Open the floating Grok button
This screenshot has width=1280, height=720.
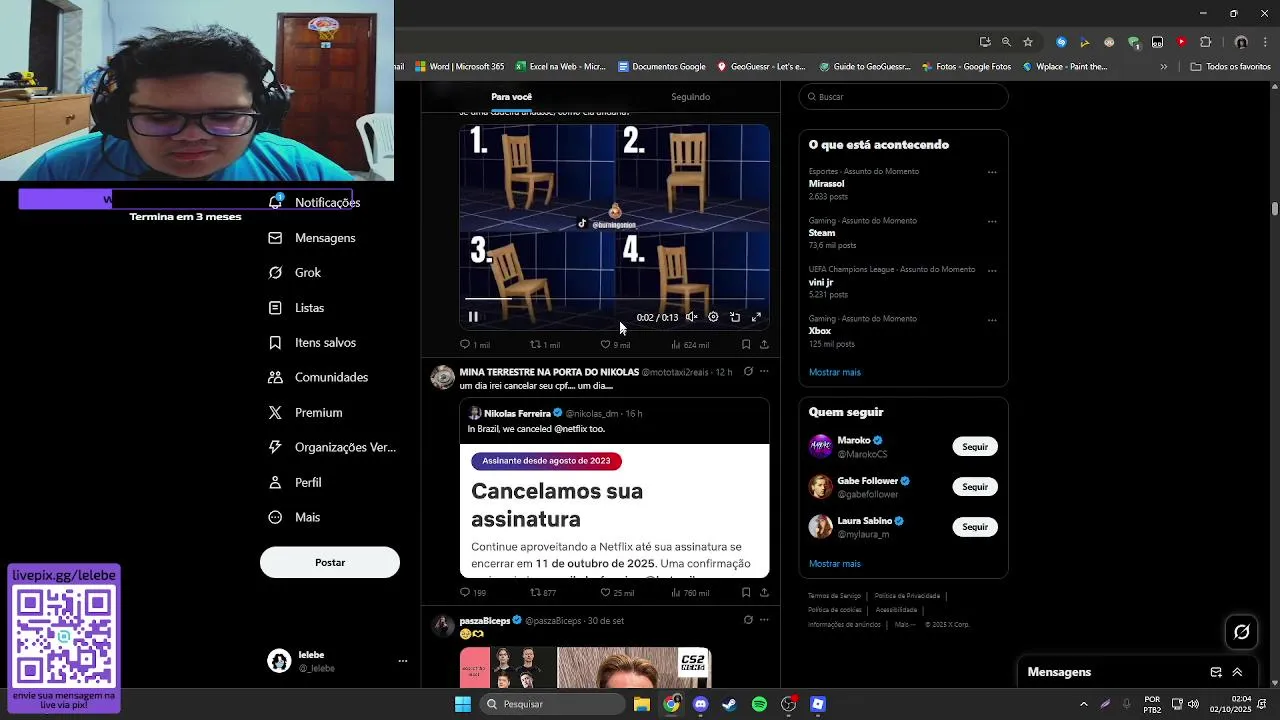(x=1242, y=632)
